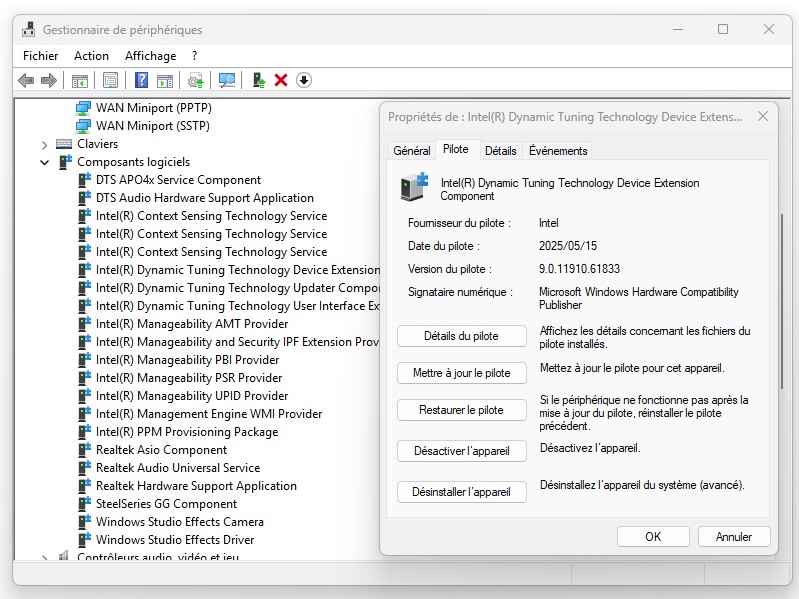Scan for hardware changes via monitor icon
Image resolution: width=799 pixels, height=599 pixels.
(x=227, y=80)
